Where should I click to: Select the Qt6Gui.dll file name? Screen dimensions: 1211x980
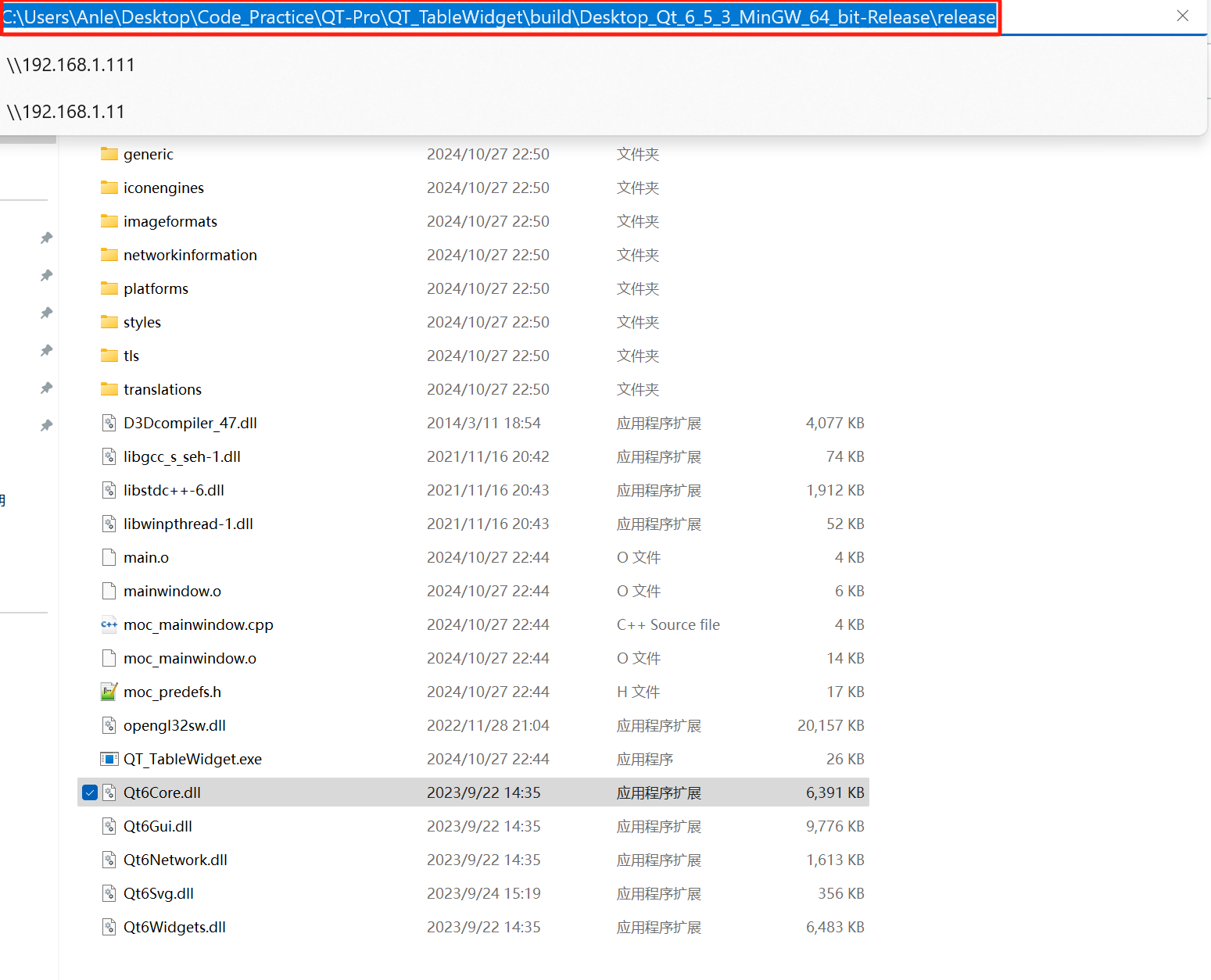click(158, 826)
